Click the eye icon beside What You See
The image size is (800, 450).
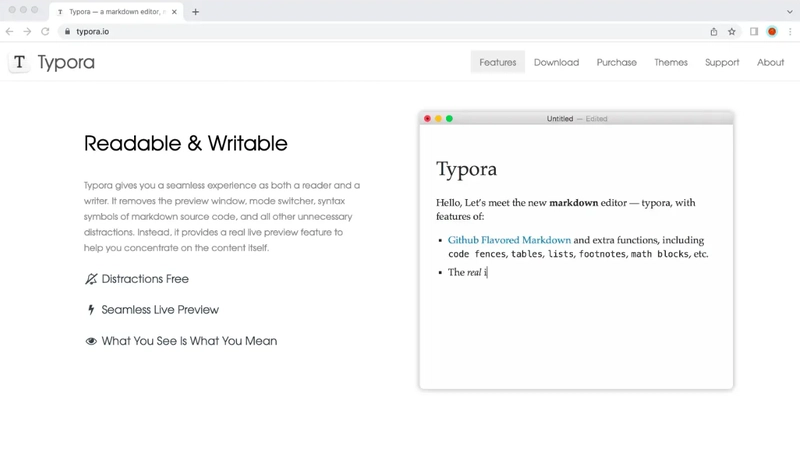[91, 341]
